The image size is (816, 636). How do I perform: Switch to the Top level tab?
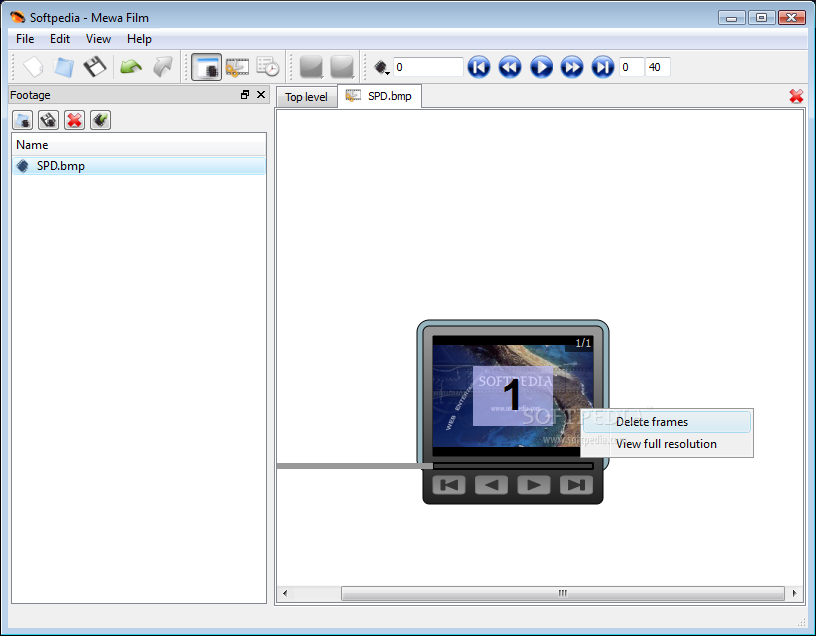coord(306,97)
